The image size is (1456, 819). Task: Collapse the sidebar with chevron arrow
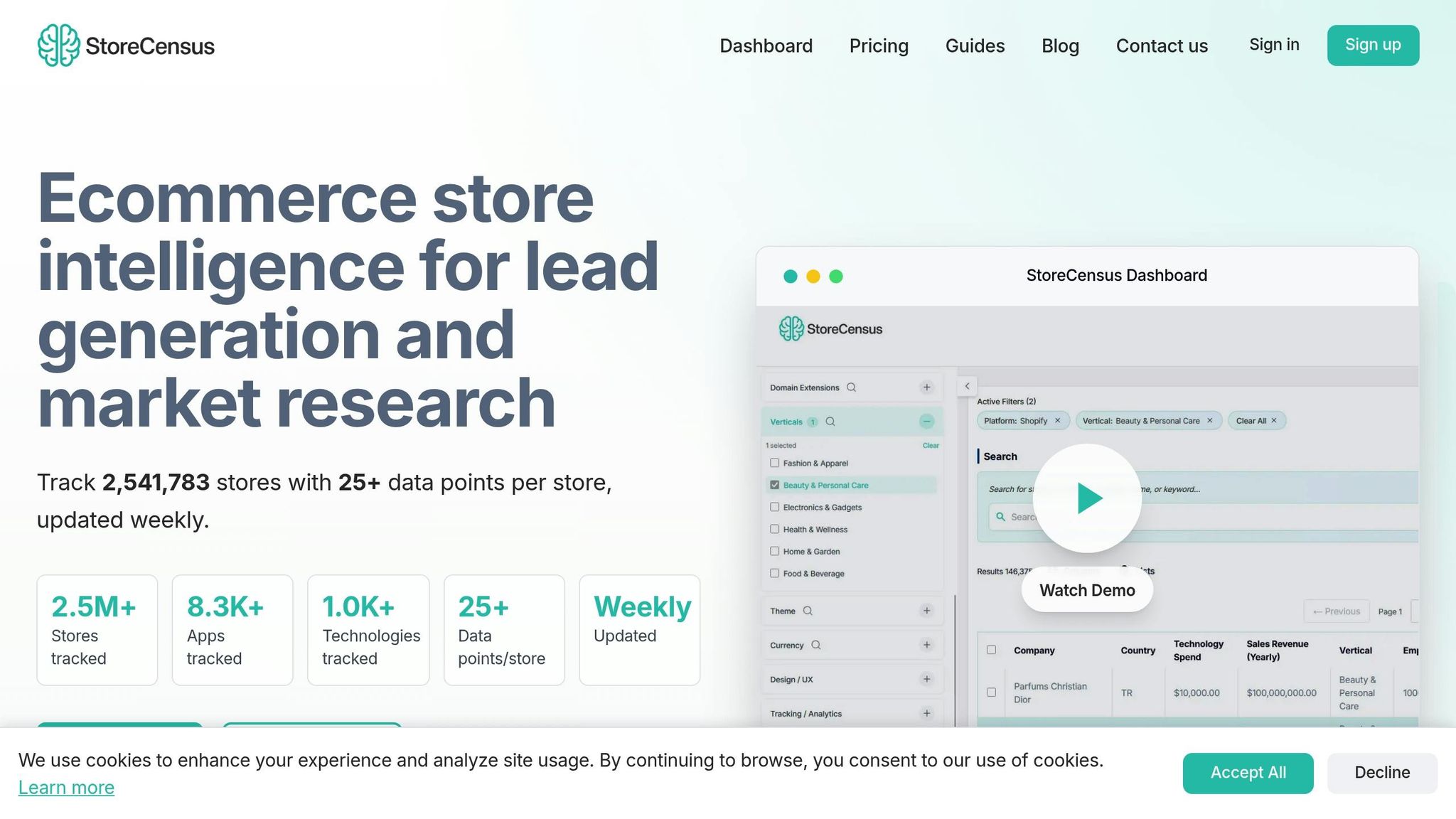point(967,386)
